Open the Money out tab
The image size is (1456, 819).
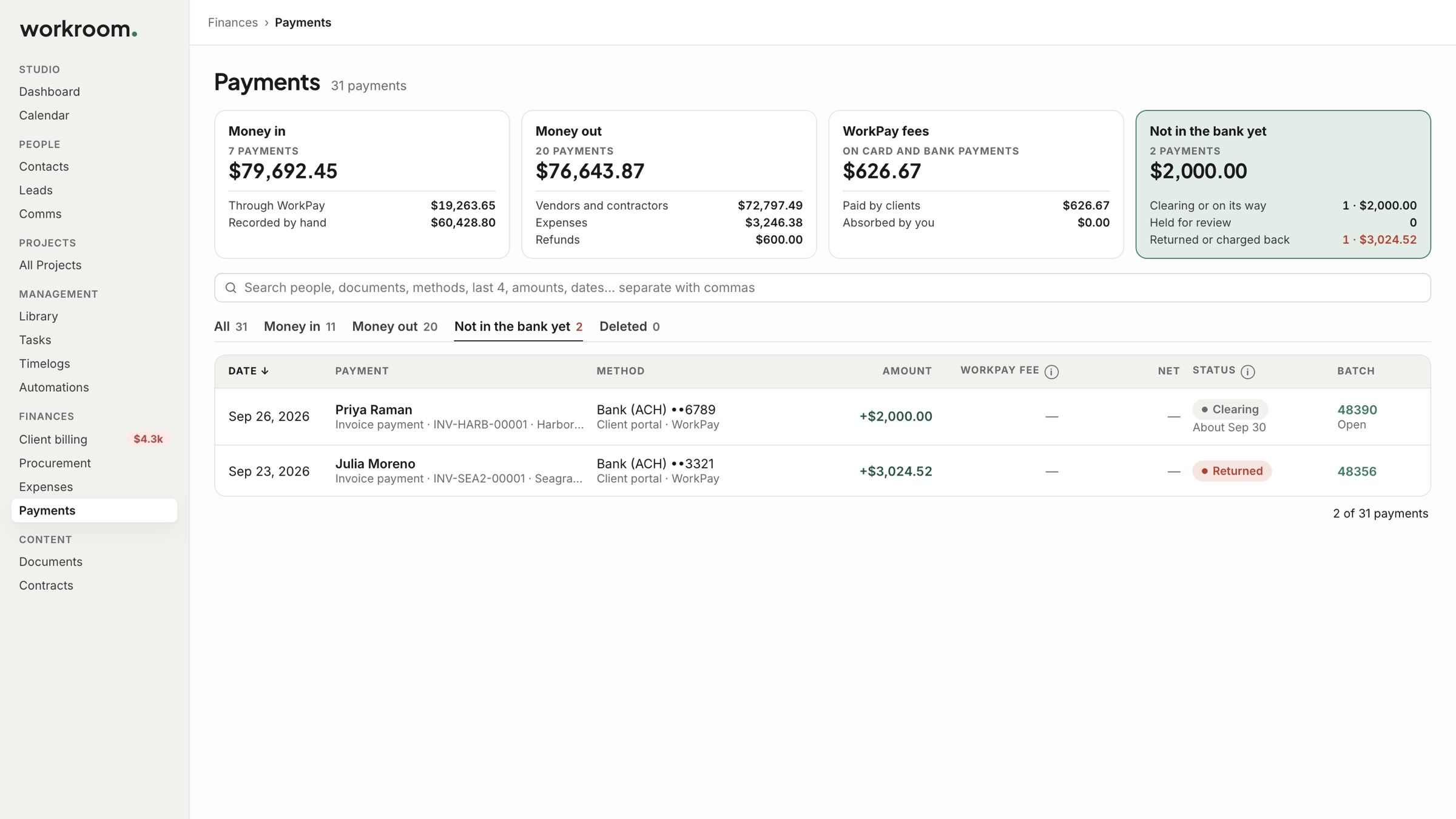coord(394,326)
